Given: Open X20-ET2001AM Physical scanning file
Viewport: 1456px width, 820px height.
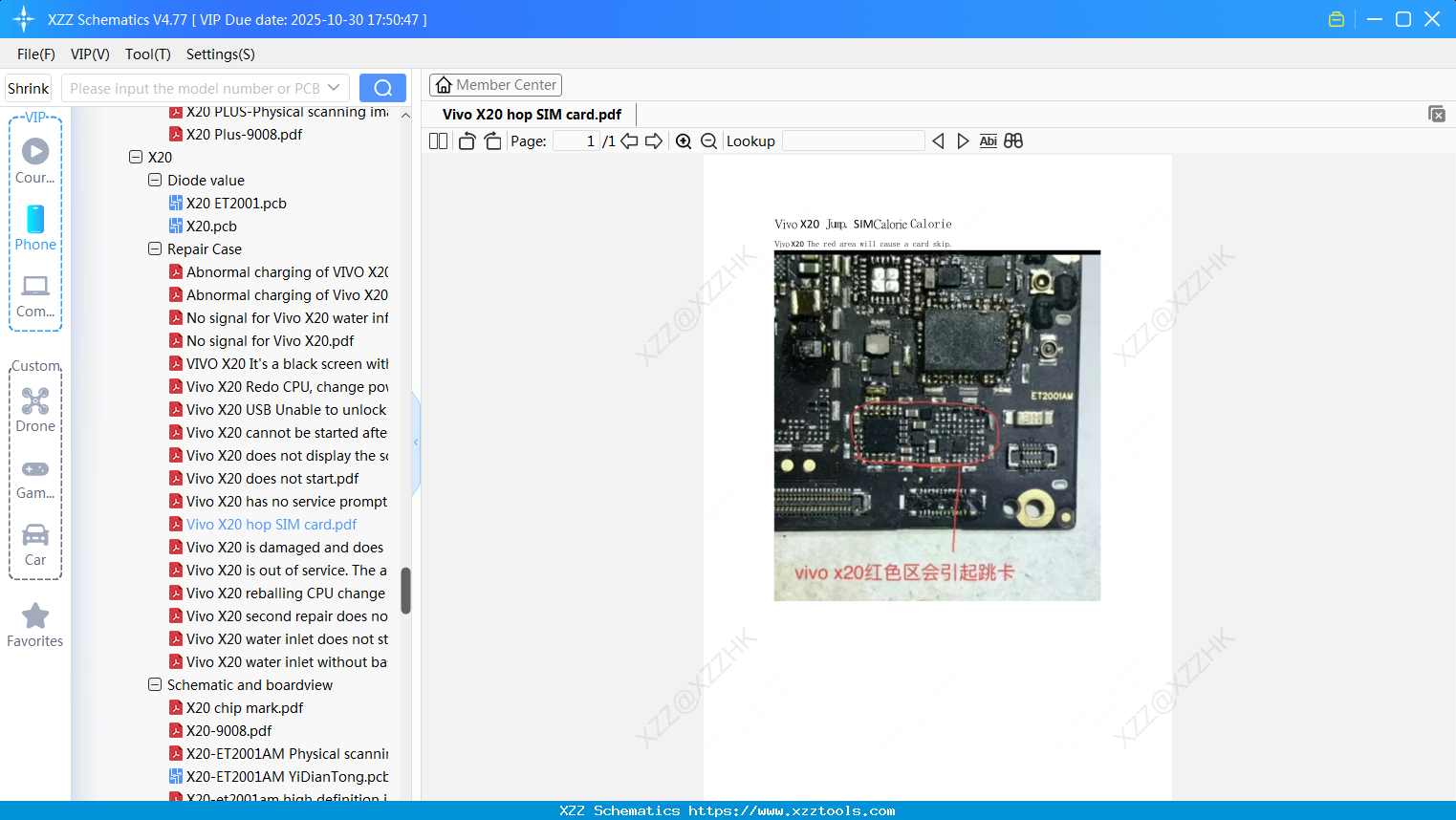Looking at the screenshot, I should click(278, 753).
